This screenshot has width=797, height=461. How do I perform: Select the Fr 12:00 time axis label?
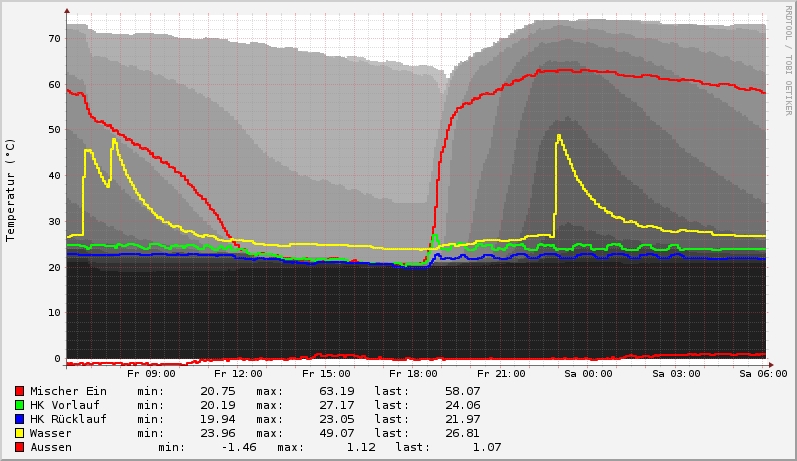click(x=238, y=374)
